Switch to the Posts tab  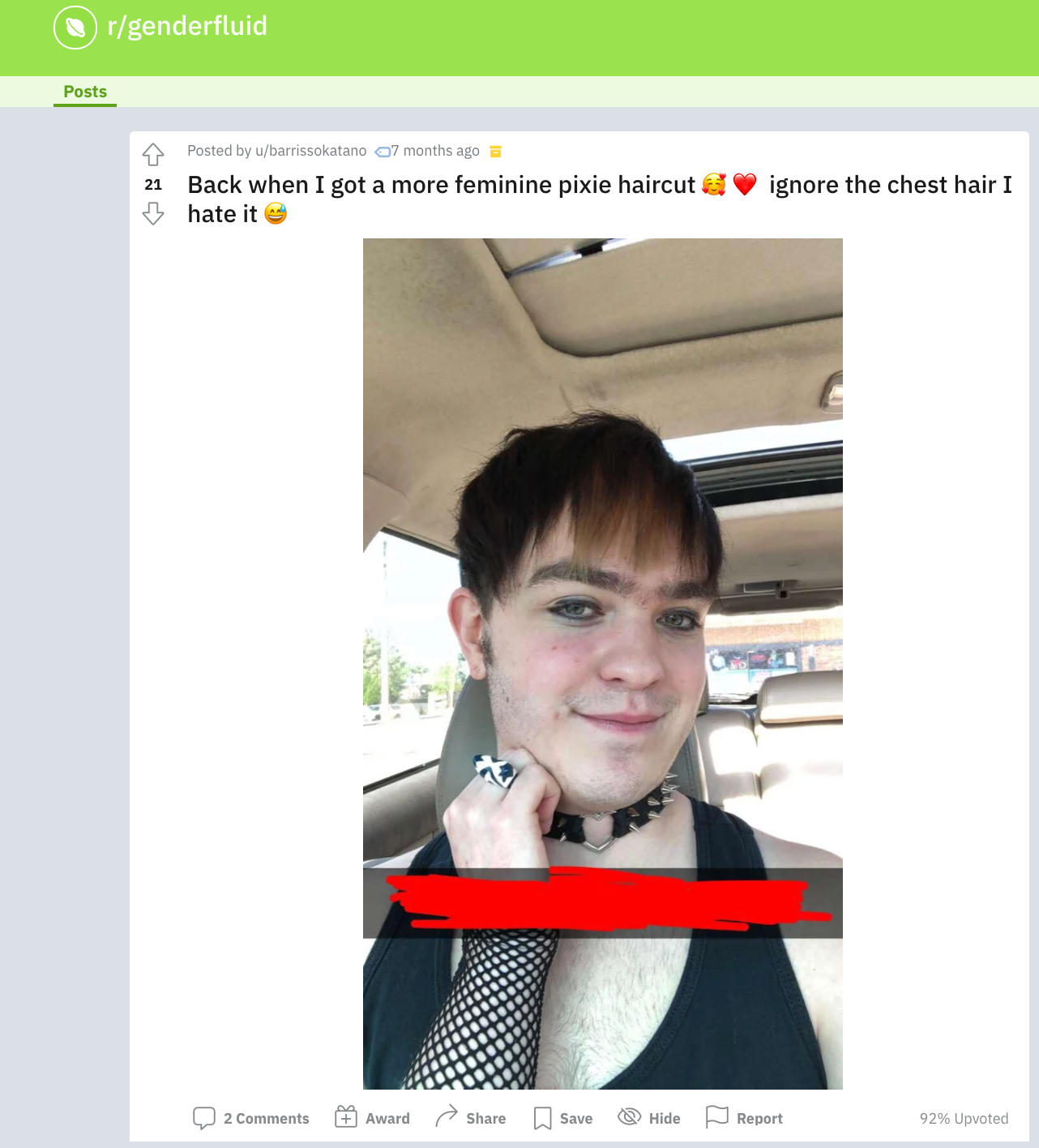(85, 92)
